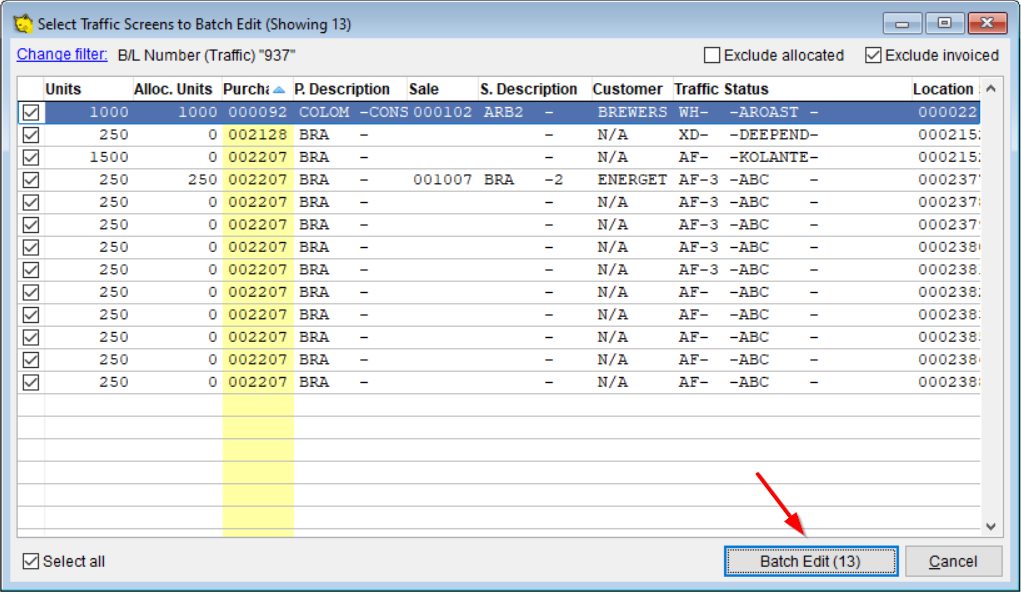The image size is (1021, 593).
Task: Click the -DEEPEND- traffic status cell
Action: (x=774, y=135)
